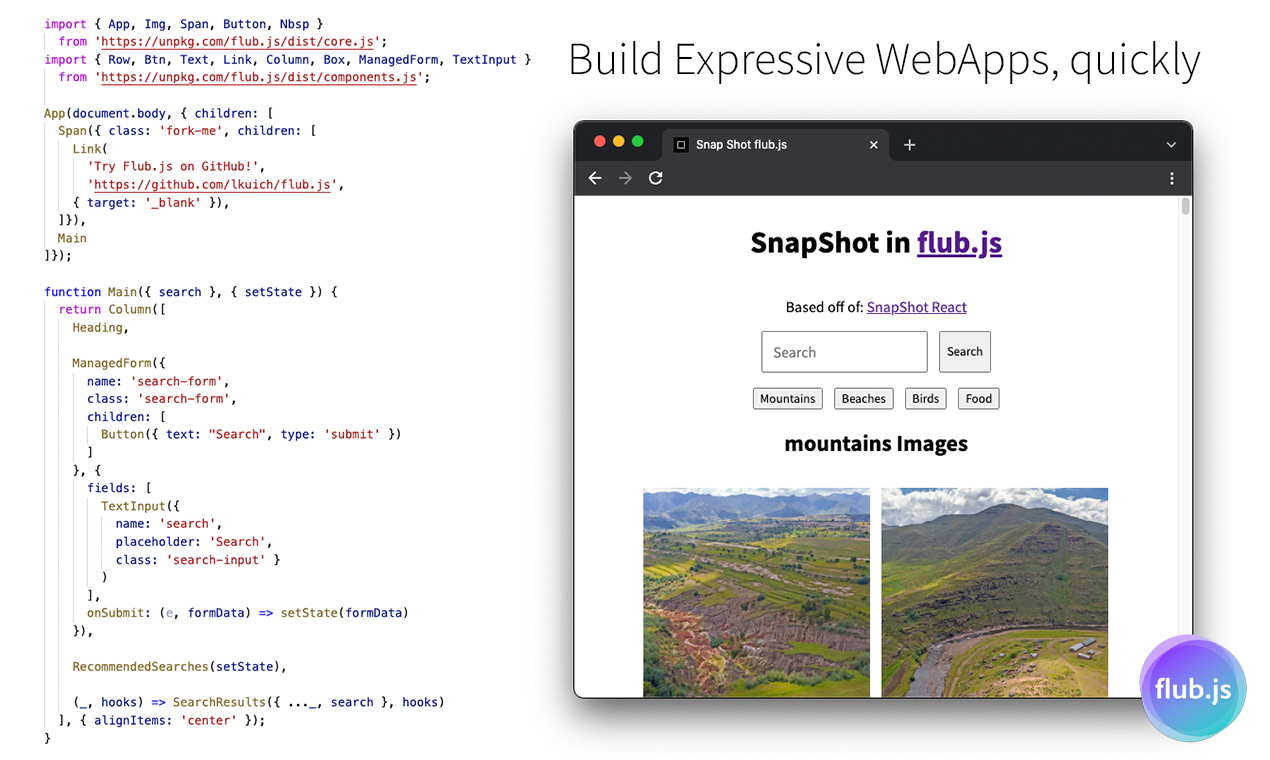
Task: Open the tab search chevron dropdown
Action: [x=1170, y=144]
